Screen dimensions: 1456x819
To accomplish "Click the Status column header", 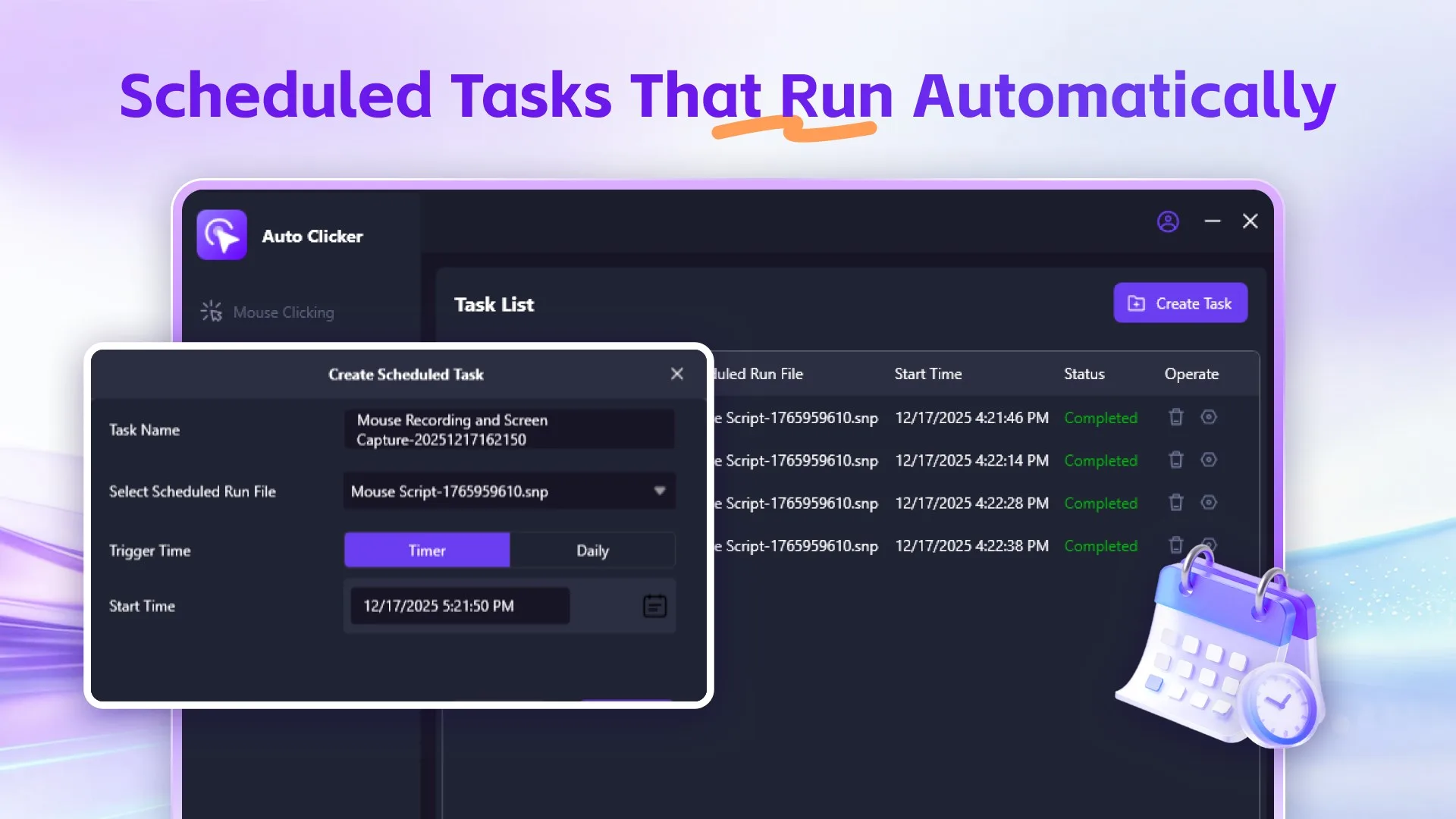I will click(1084, 374).
